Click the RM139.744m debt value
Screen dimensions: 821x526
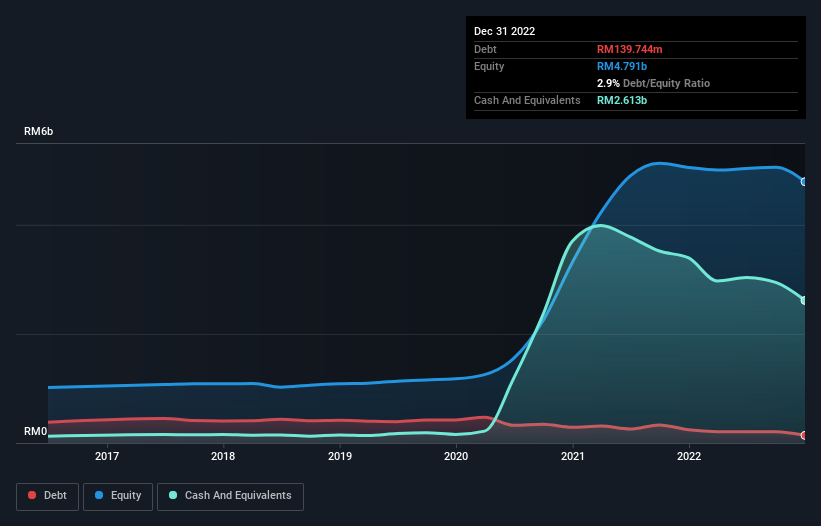629,49
